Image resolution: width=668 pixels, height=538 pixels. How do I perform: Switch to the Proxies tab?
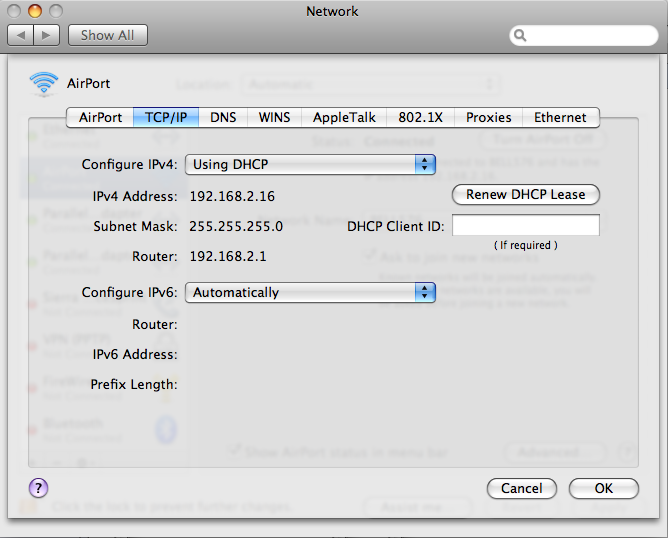(x=489, y=117)
